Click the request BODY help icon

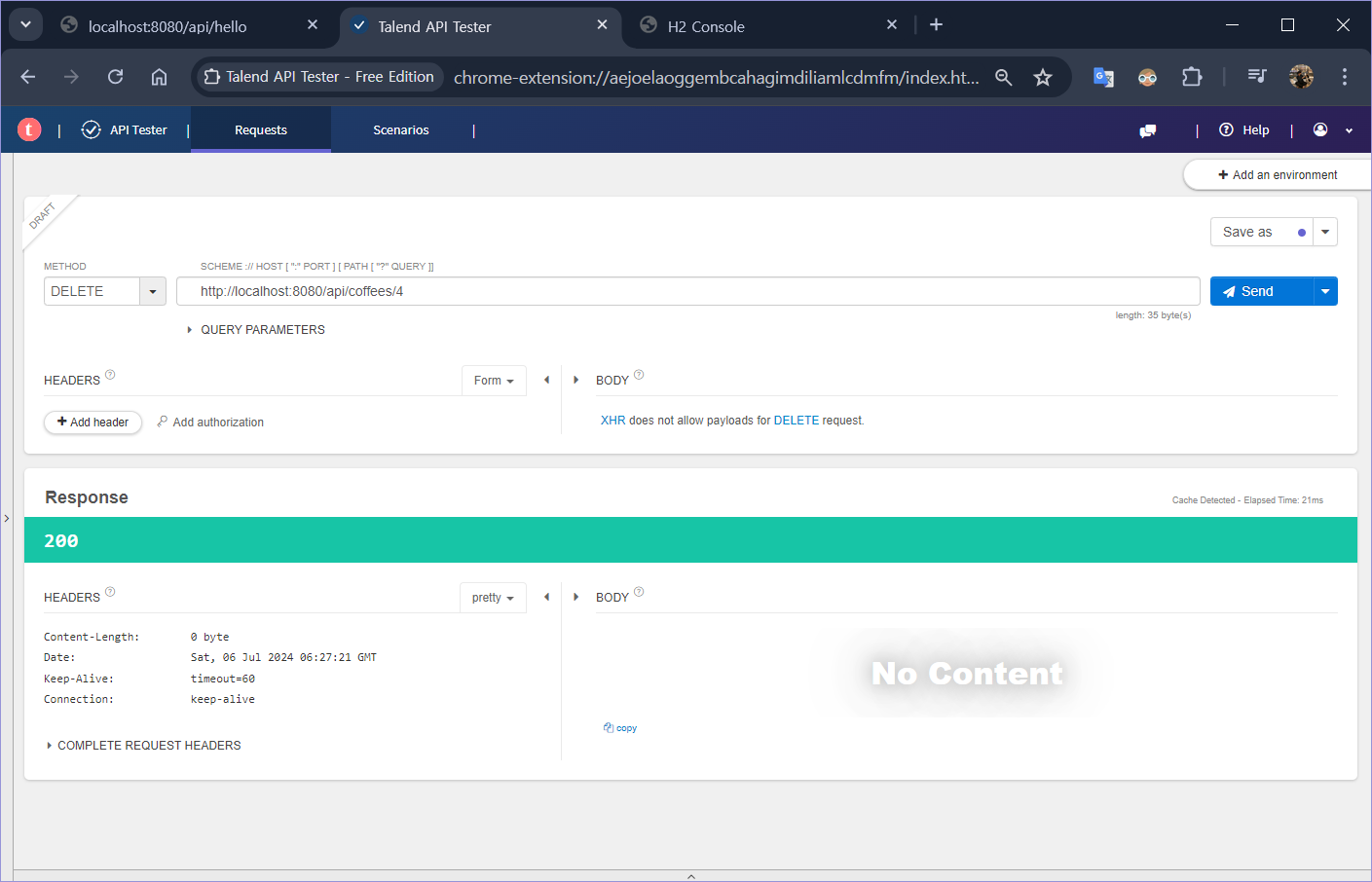639,375
